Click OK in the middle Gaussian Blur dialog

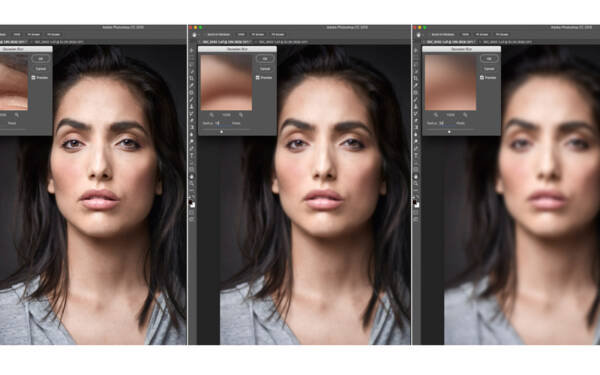tap(264, 59)
